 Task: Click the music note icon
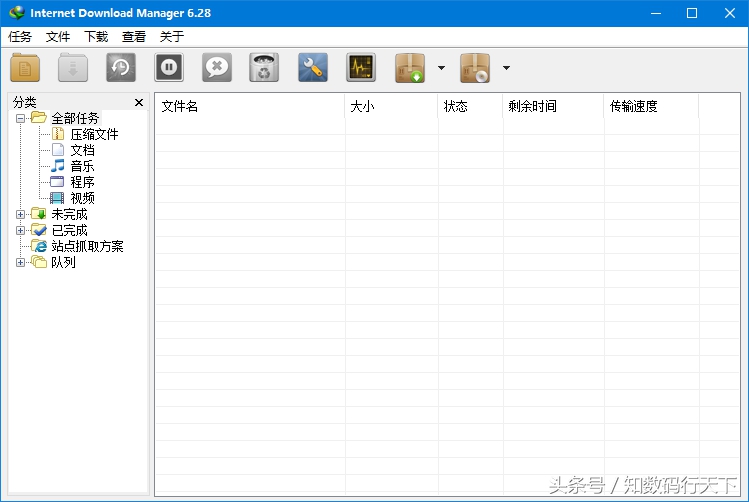coord(57,166)
